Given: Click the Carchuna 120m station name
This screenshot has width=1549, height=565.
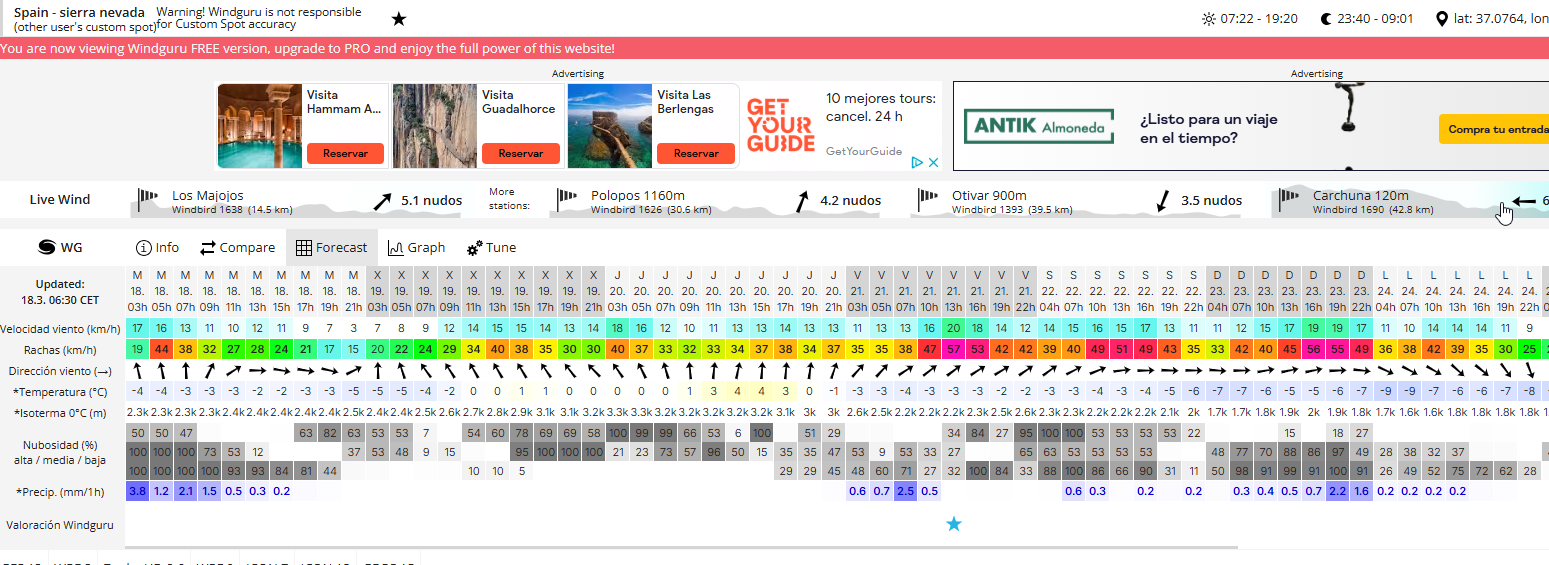Looking at the screenshot, I should click(1361, 196).
